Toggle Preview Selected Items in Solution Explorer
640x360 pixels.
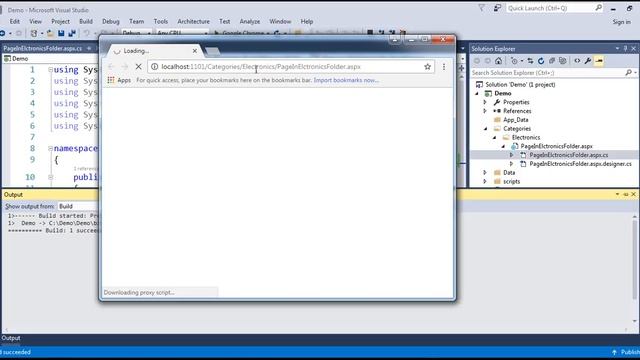[599, 61]
